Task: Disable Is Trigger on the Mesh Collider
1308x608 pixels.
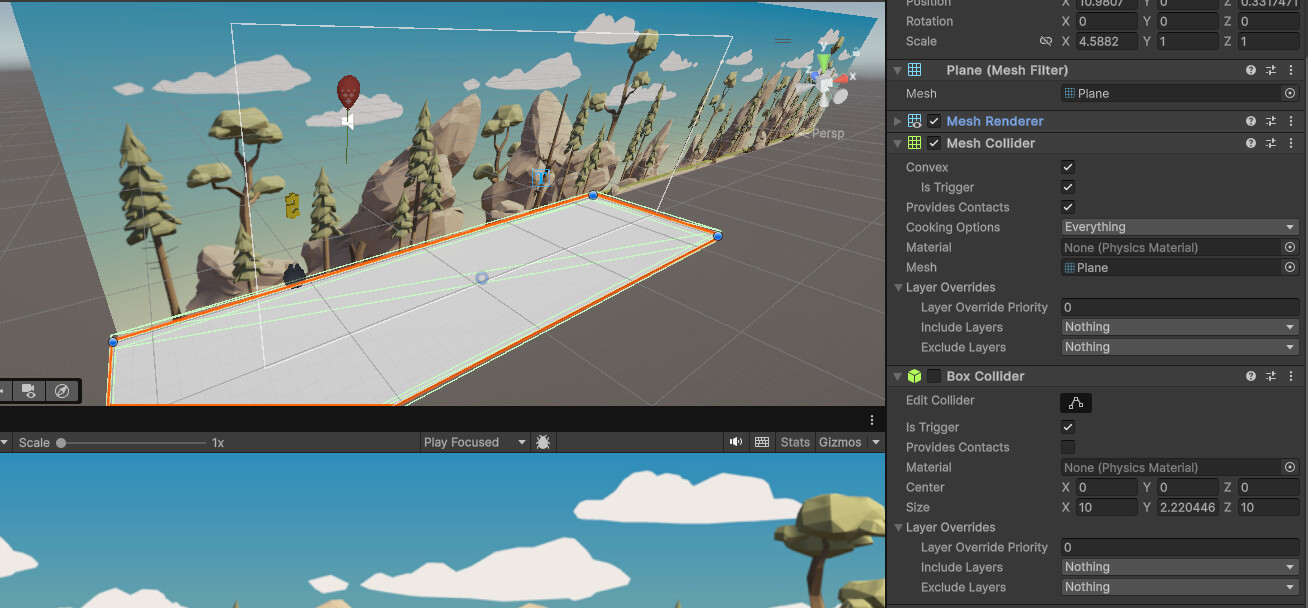Action: pyautogui.click(x=1067, y=187)
